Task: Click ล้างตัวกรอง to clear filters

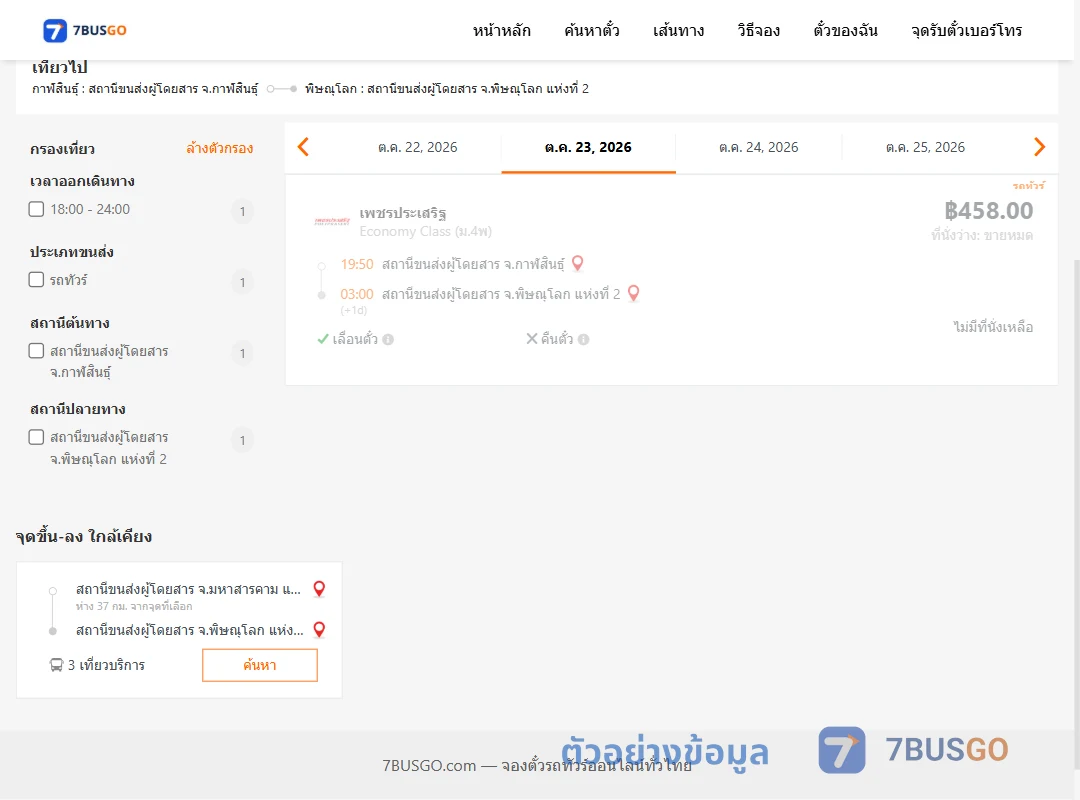Action: 220,148
